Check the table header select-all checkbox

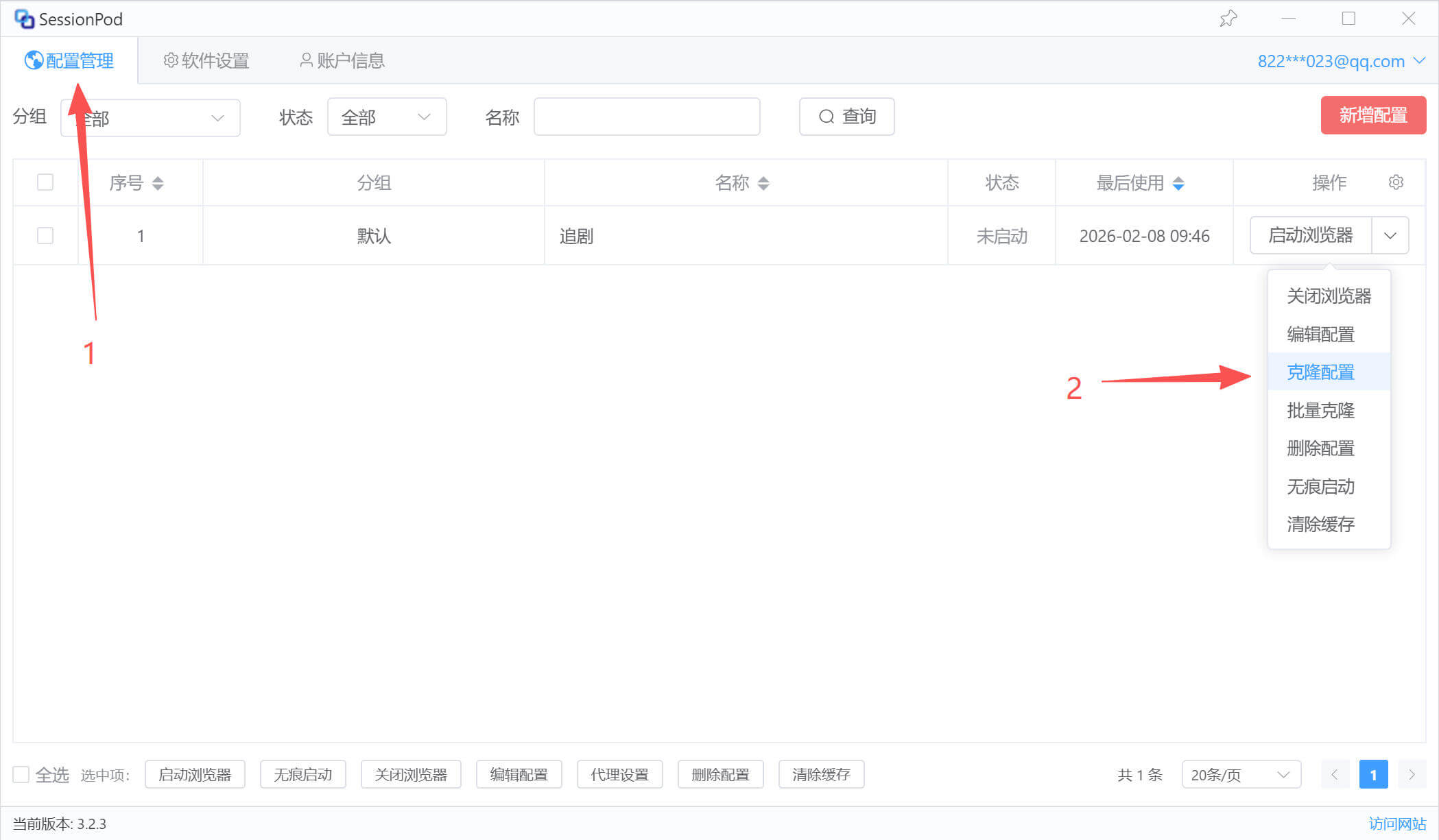pos(45,182)
